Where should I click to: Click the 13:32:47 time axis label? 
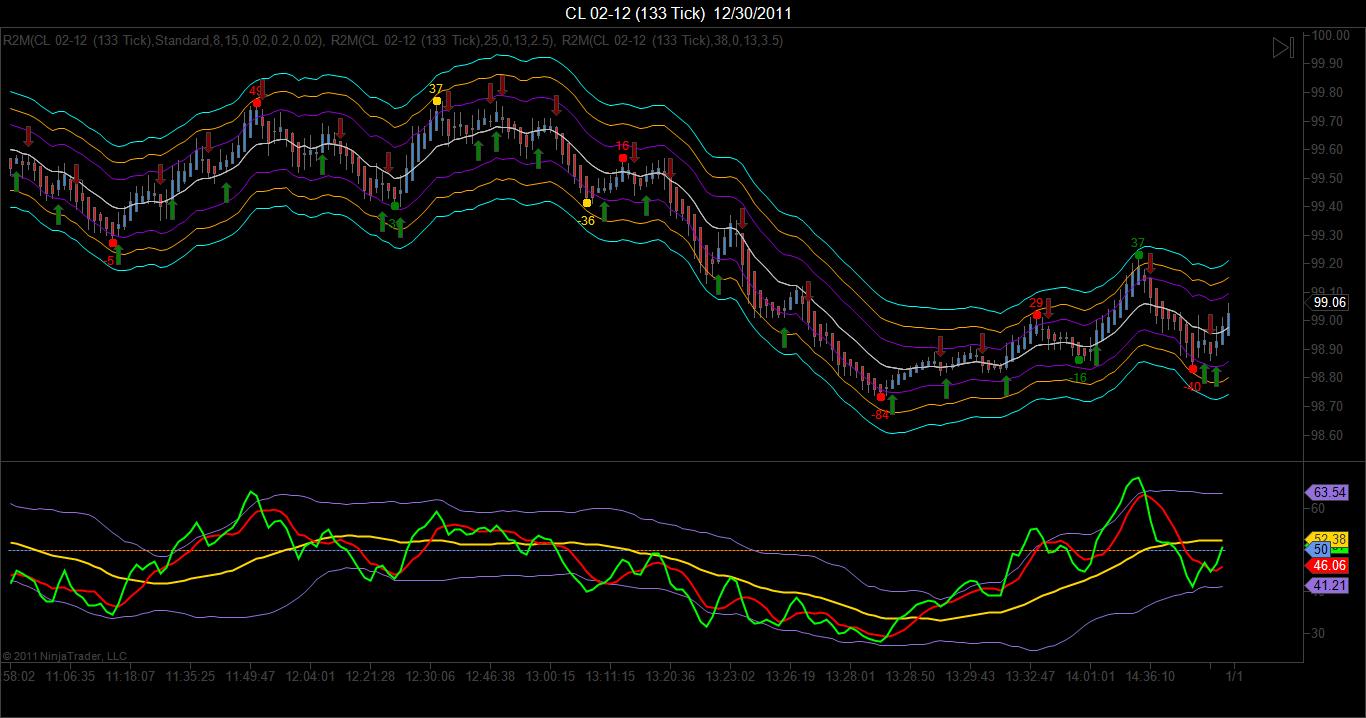pos(1030,676)
